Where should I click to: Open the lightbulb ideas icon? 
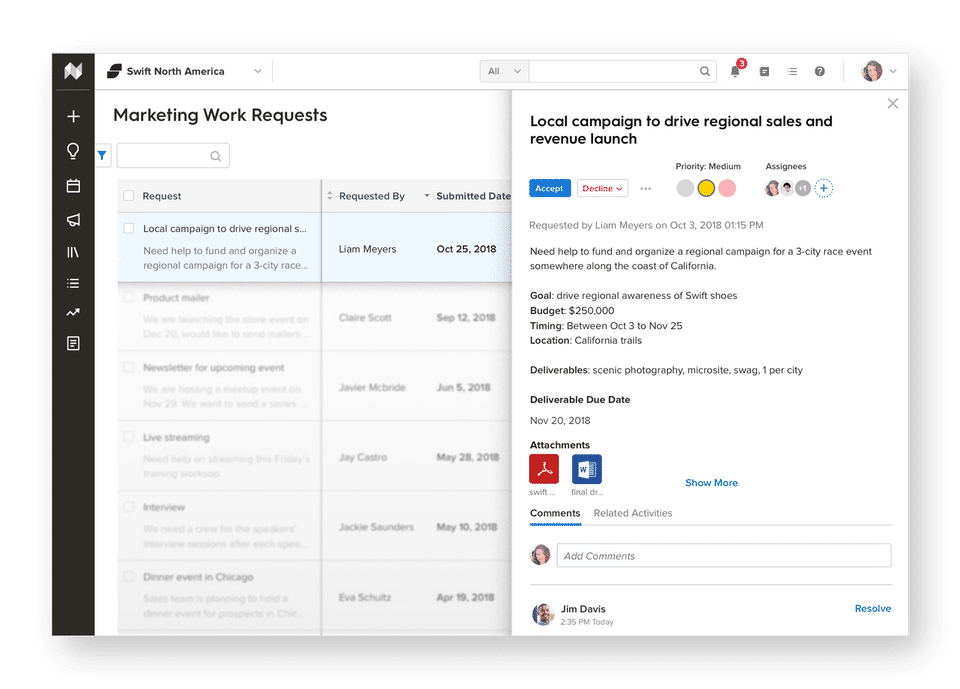pos(73,151)
